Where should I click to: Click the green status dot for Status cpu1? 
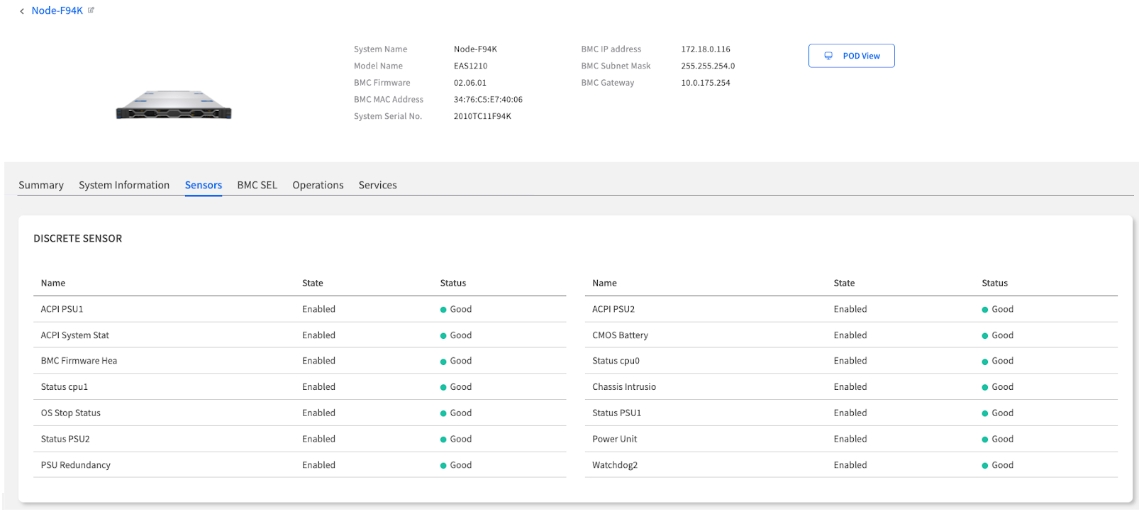click(x=444, y=387)
